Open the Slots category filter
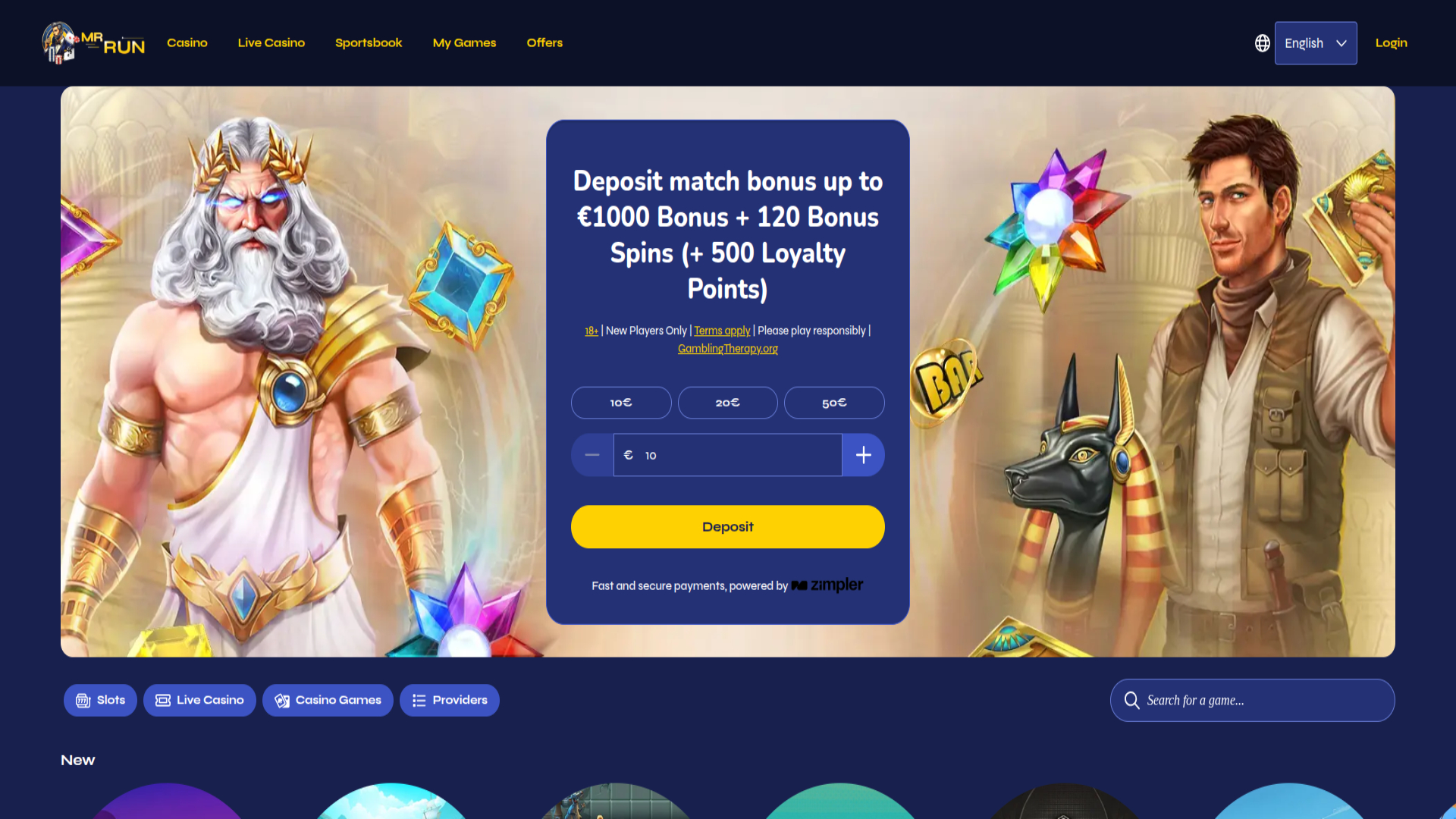Screen dimensions: 1456x819 coord(100,700)
